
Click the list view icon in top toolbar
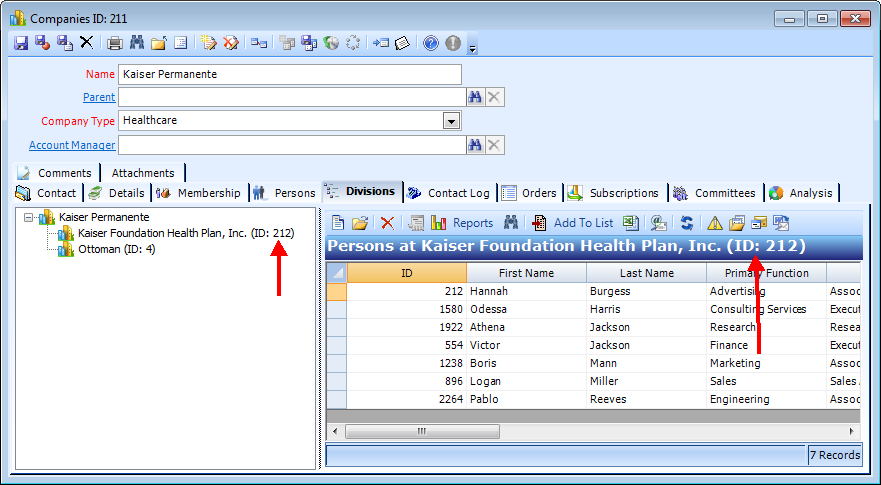[180, 43]
